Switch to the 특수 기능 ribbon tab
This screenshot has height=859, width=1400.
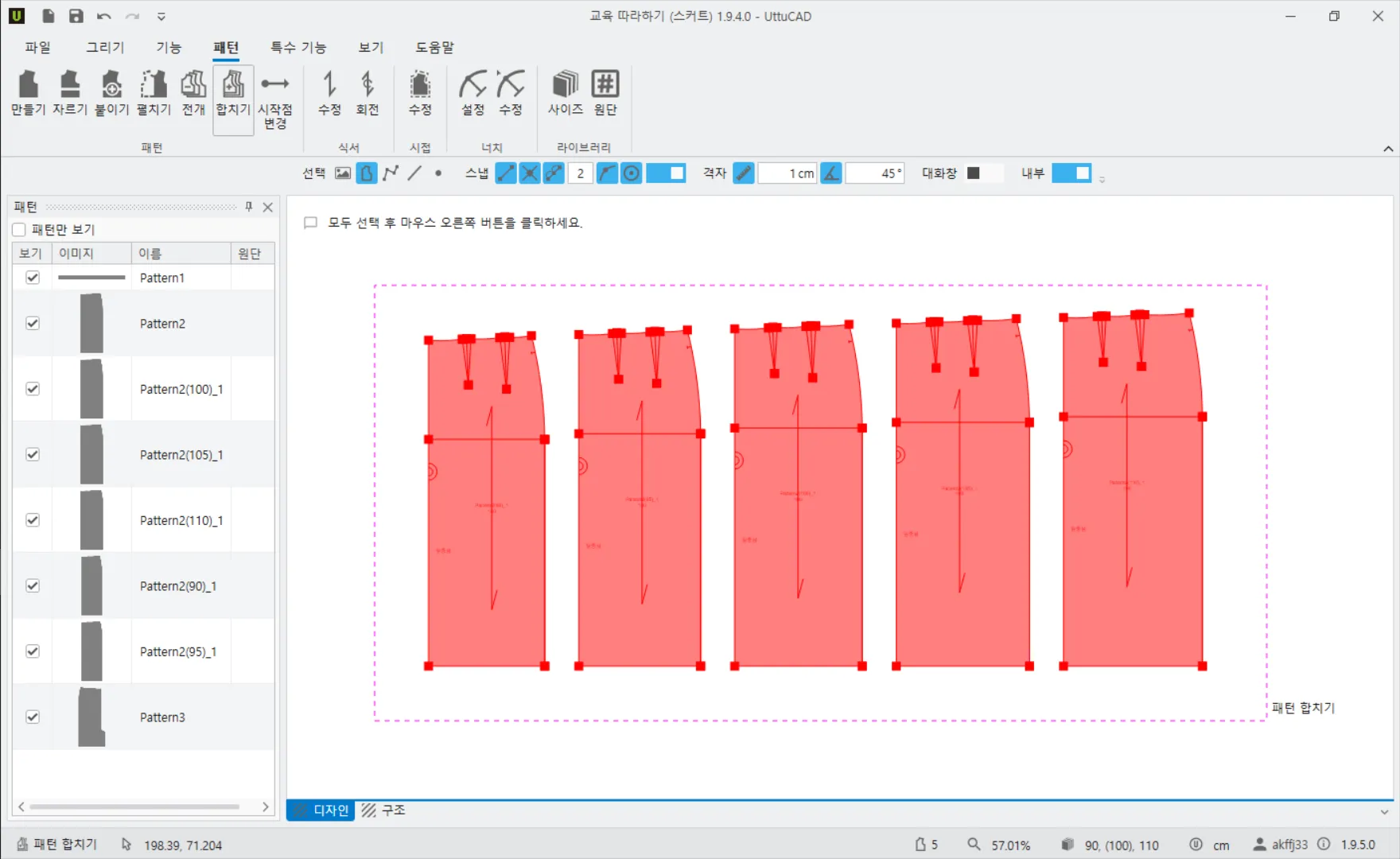(298, 47)
